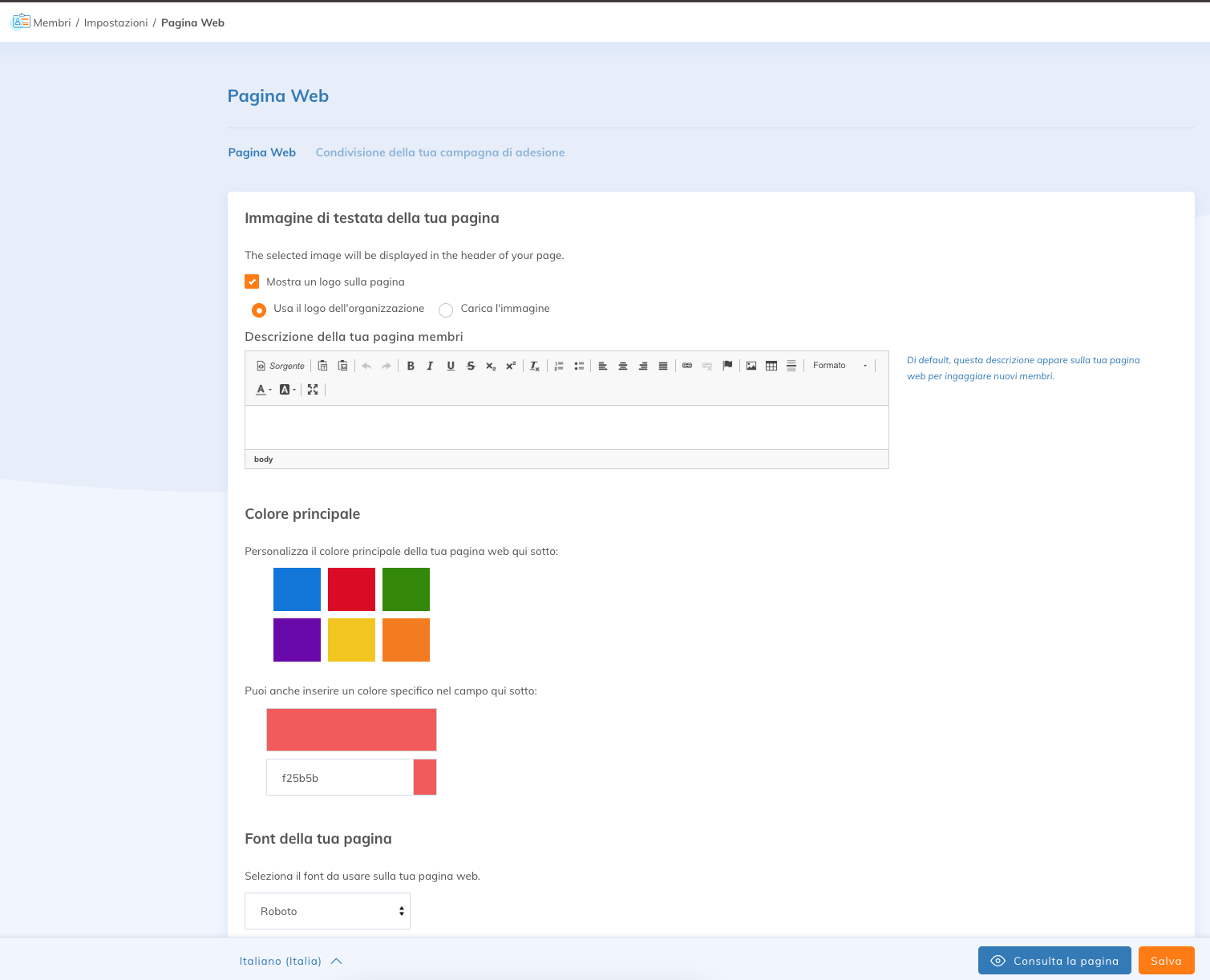Screen dimensions: 1210x980
Task: Expand the Italiano (Italia) language menu
Action: (x=290, y=961)
